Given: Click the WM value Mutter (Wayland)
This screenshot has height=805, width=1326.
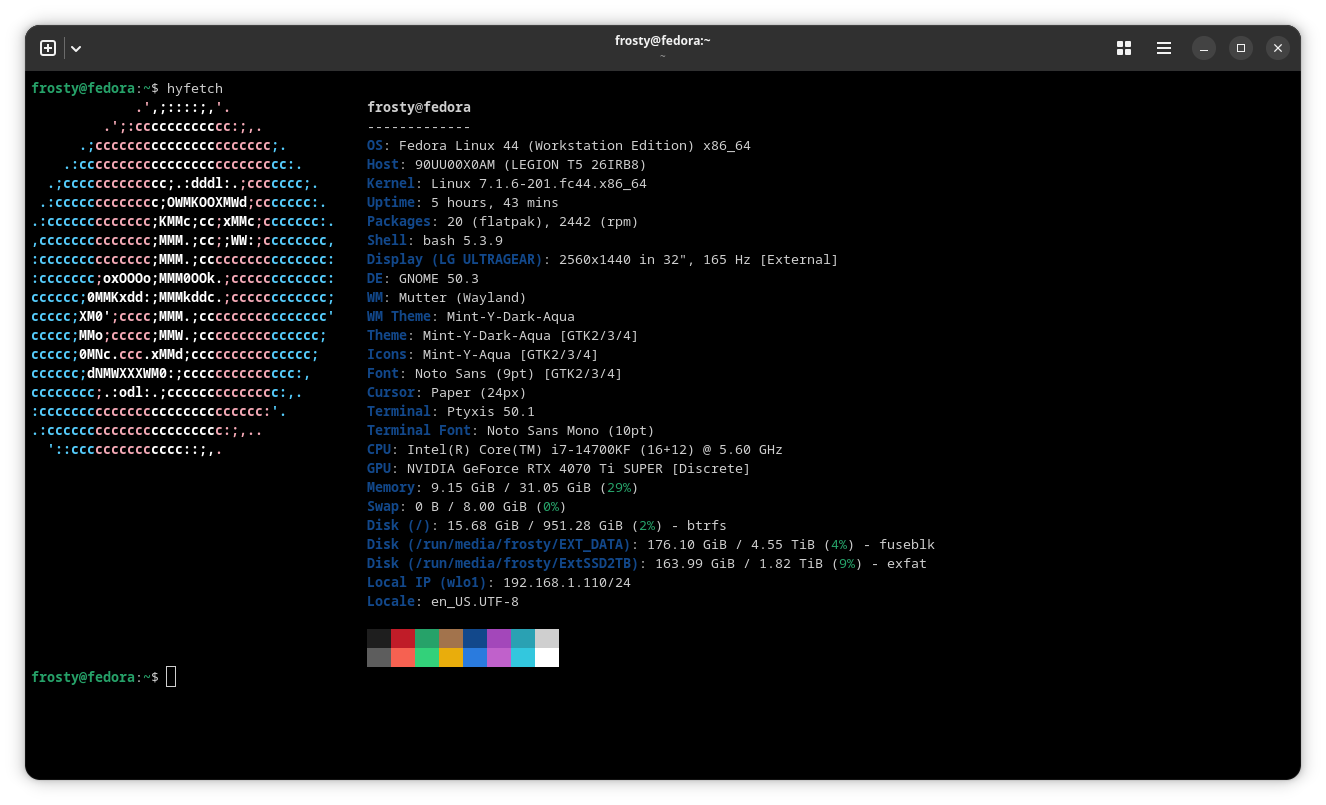Looking at the screenshot, I should tap(463, 297).
